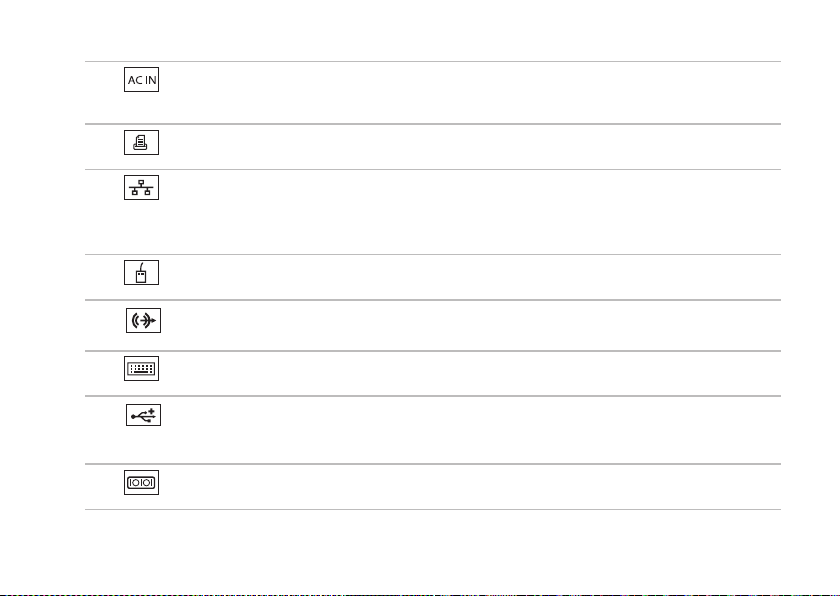840x596 pixels.
Task: Click the blank cell left of network icon
Action: click(103, 212)
